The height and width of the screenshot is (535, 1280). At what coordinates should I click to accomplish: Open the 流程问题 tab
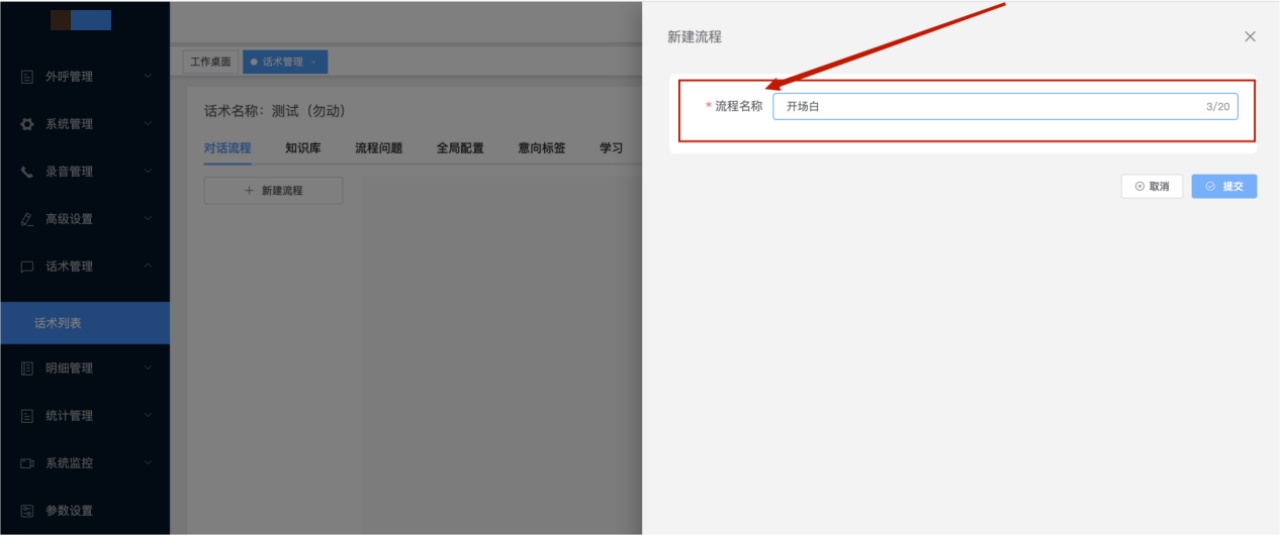(x=378, y=148)
